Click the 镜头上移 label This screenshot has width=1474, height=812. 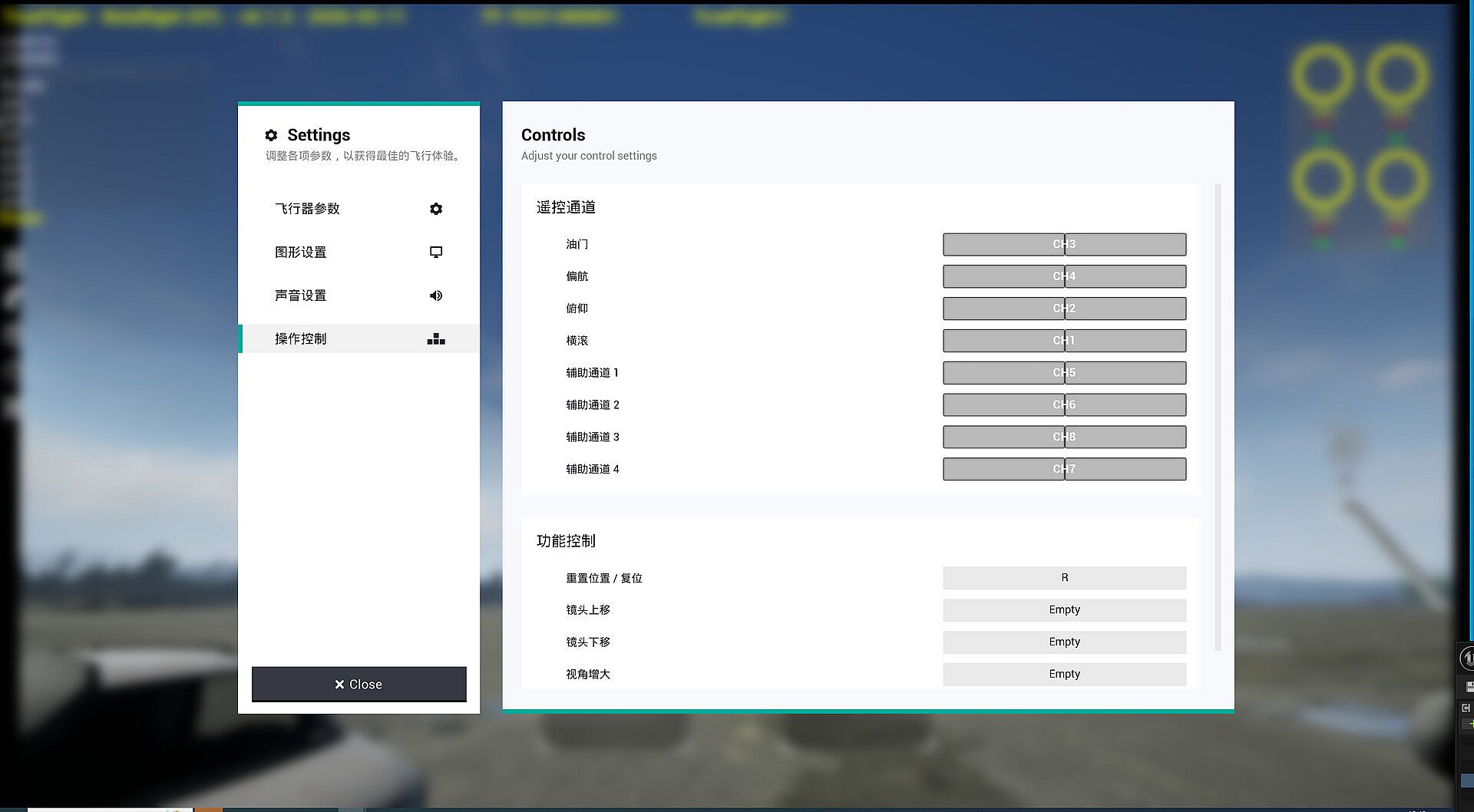coord(588,610)
